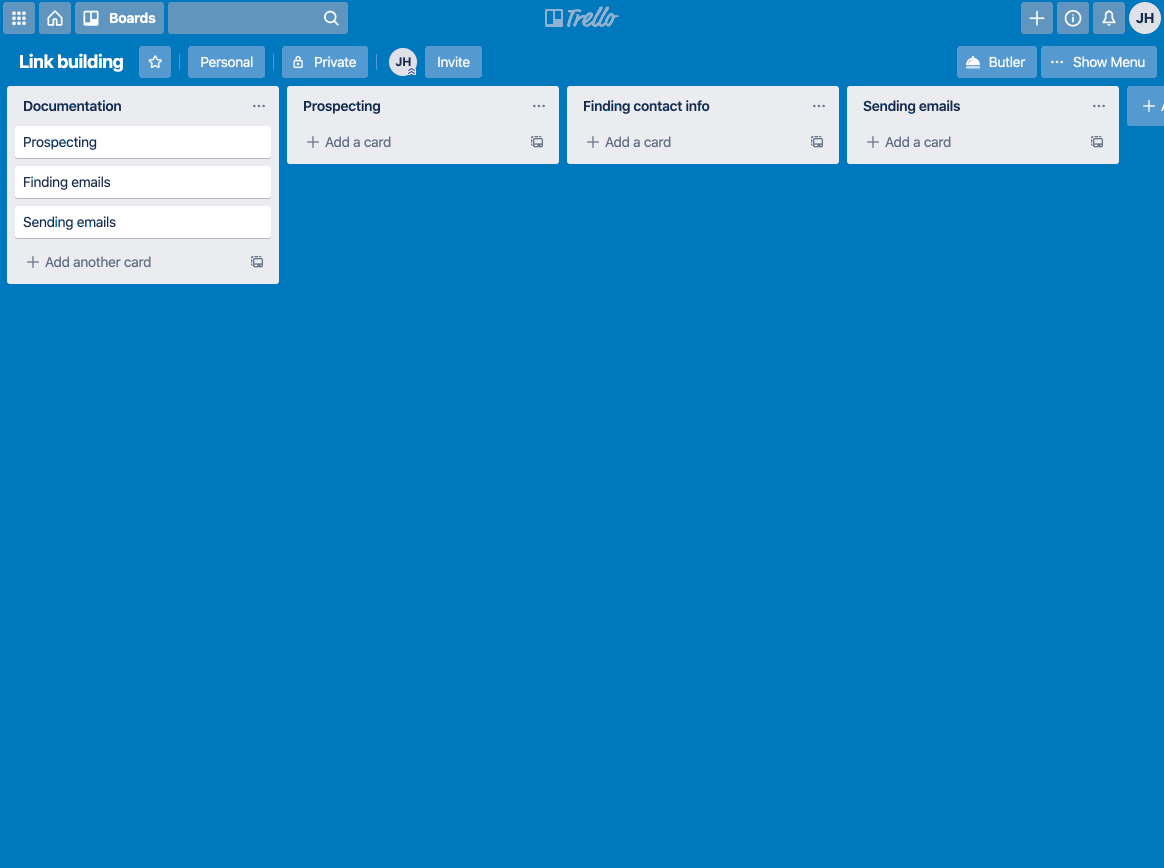The width and height of the screenshot is (1164, 868).
Task: Toggle the board sidebar with Show Menu
Action: coord(1099,62)
